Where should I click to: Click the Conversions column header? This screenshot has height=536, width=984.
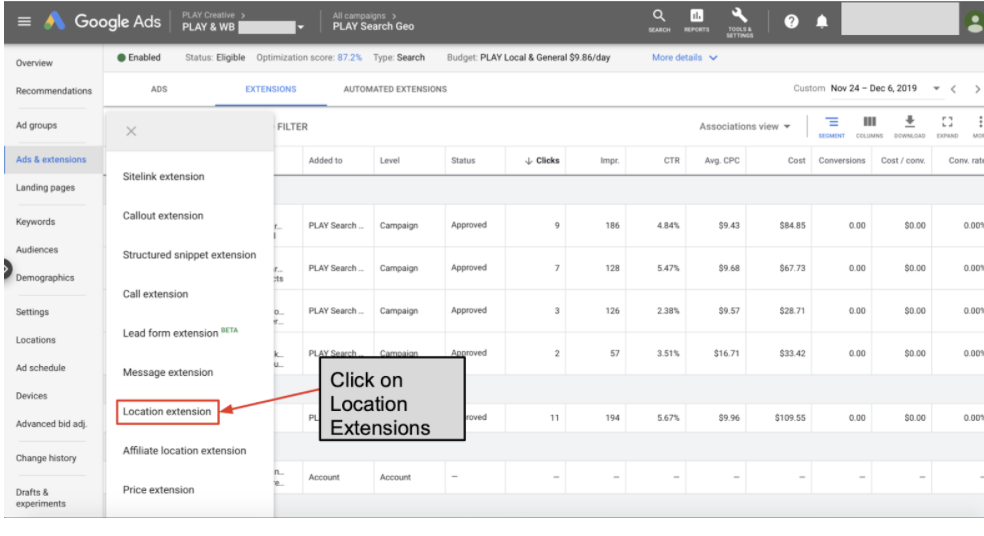pyautogui.click(x=842, y=161)
